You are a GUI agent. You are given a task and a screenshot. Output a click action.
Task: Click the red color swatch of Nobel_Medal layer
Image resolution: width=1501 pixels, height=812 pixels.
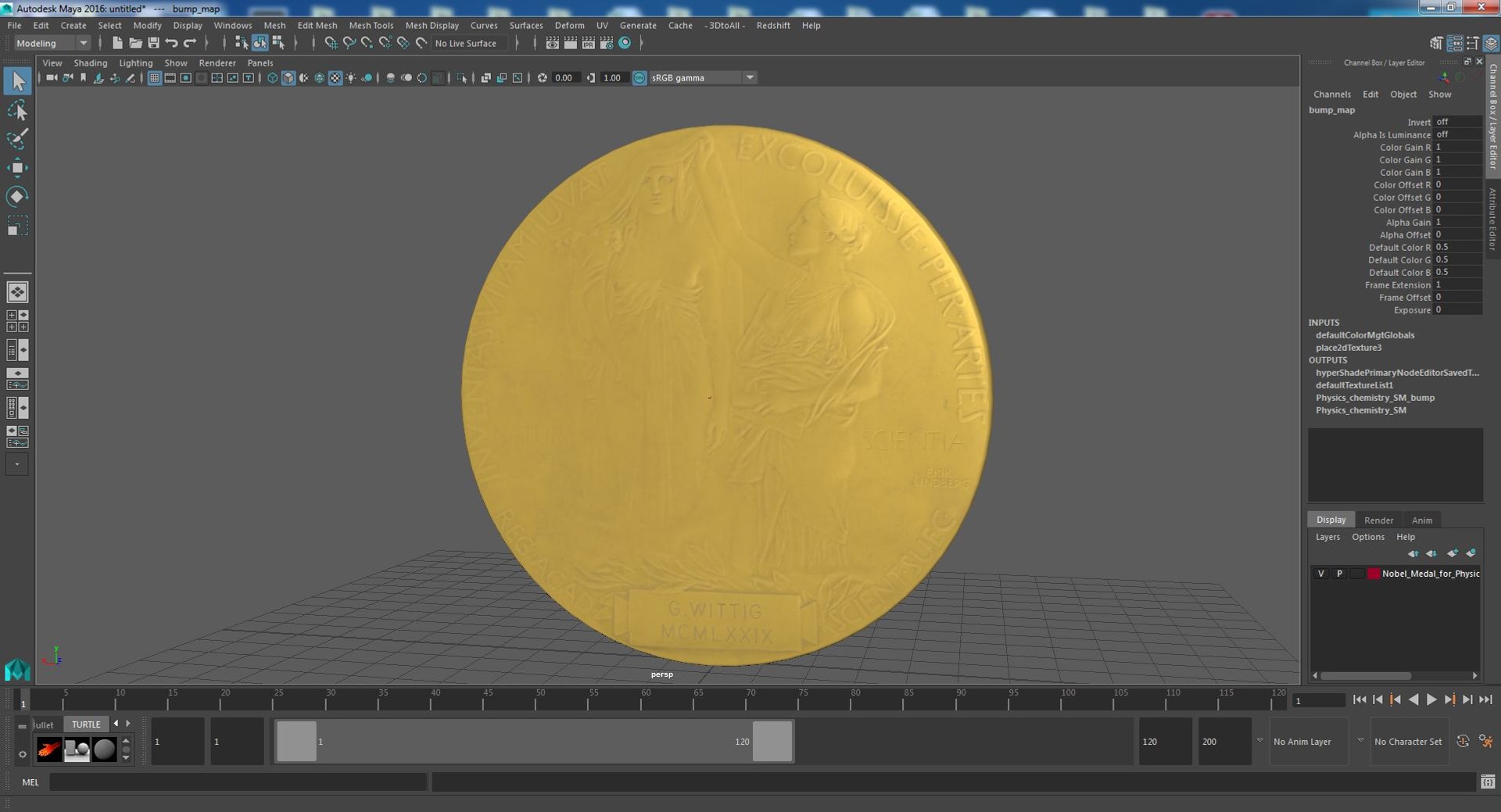point(1373,574)
